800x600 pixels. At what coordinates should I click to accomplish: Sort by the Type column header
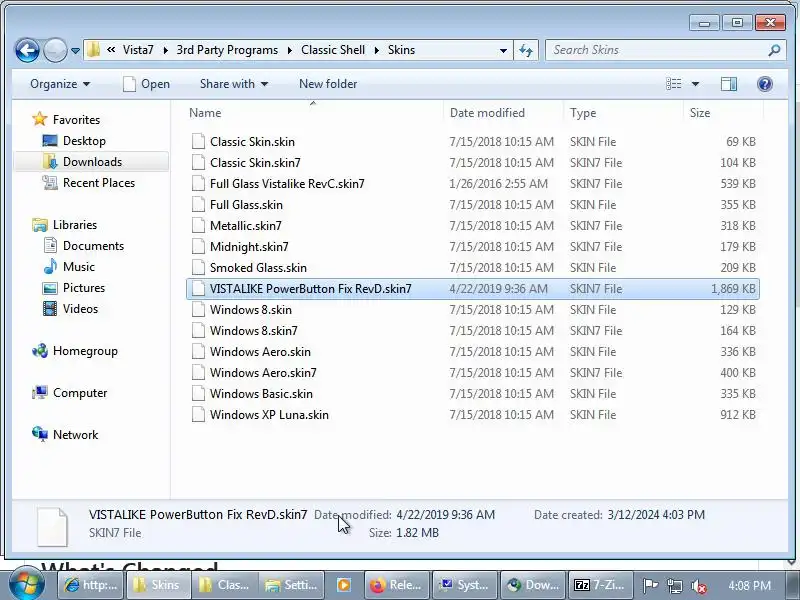(623, 113)
